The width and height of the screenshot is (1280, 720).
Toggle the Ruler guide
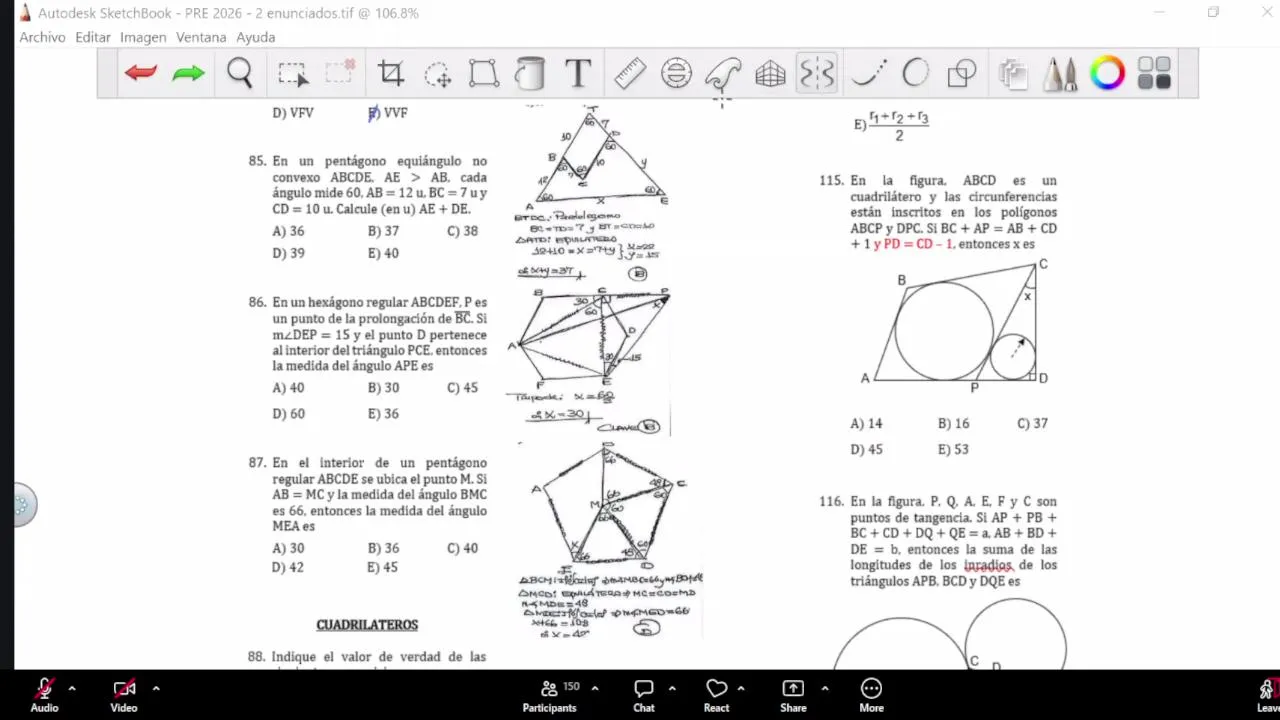[630, 73]
